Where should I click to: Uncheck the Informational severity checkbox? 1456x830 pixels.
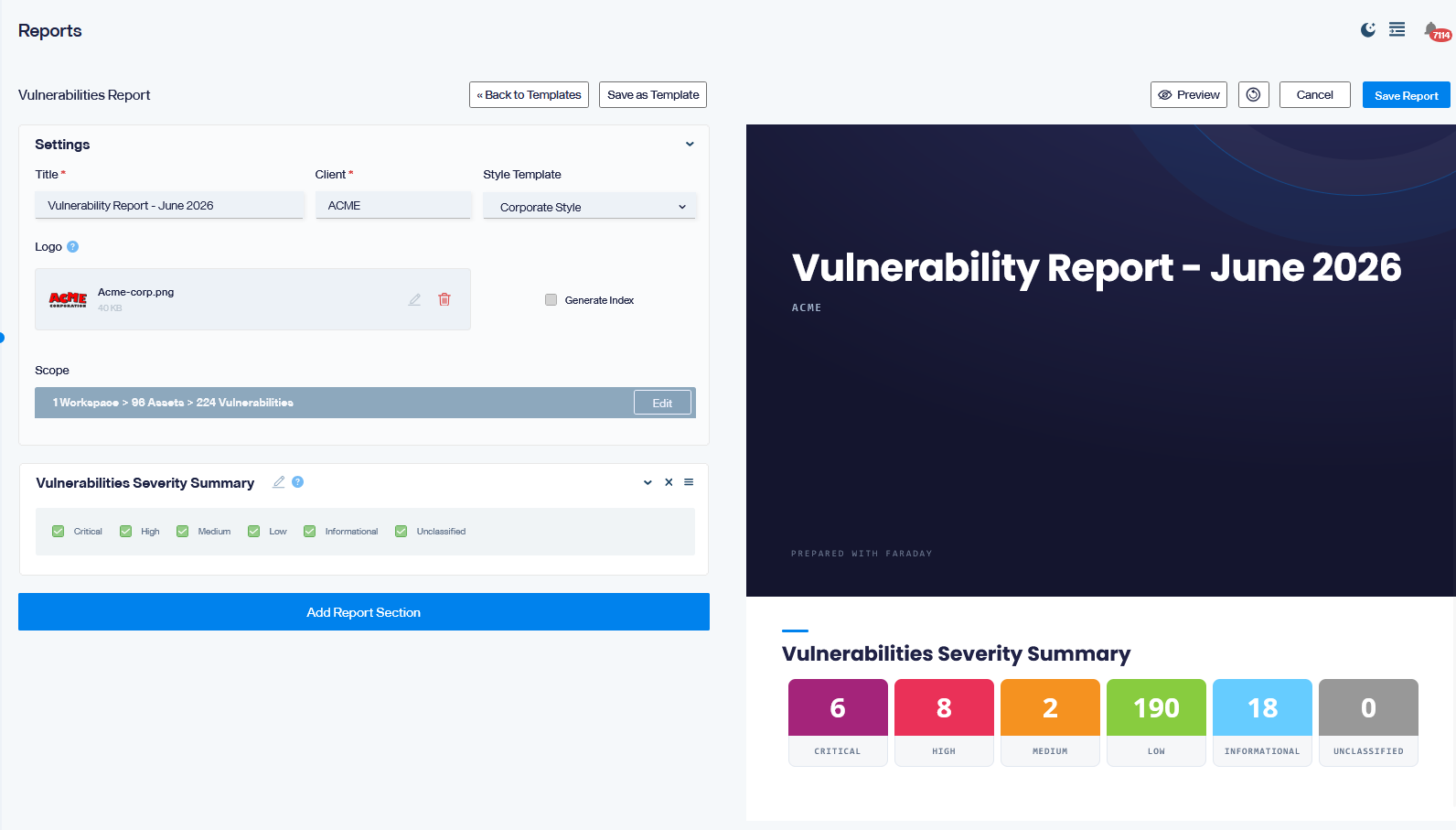(310, 532)
